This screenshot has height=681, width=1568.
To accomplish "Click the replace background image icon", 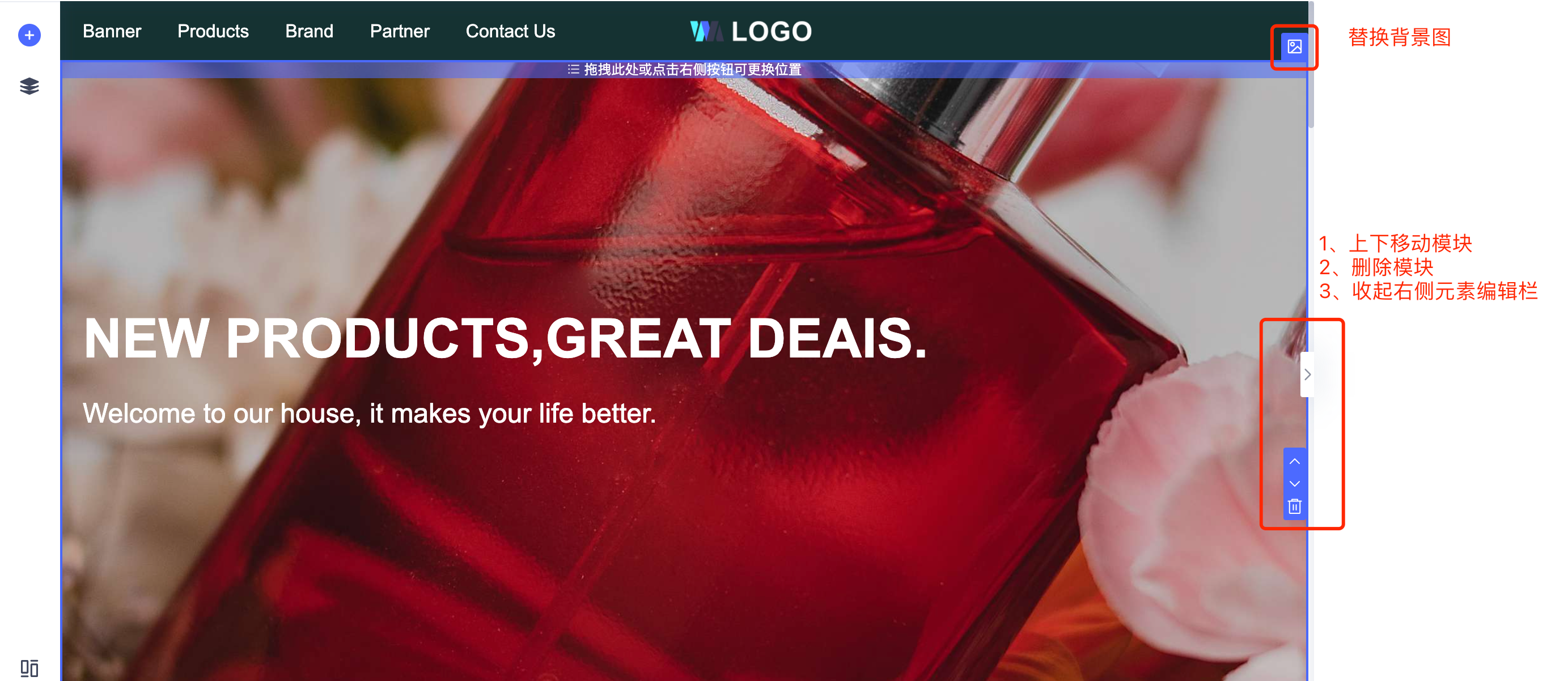I will [1294, 46].
